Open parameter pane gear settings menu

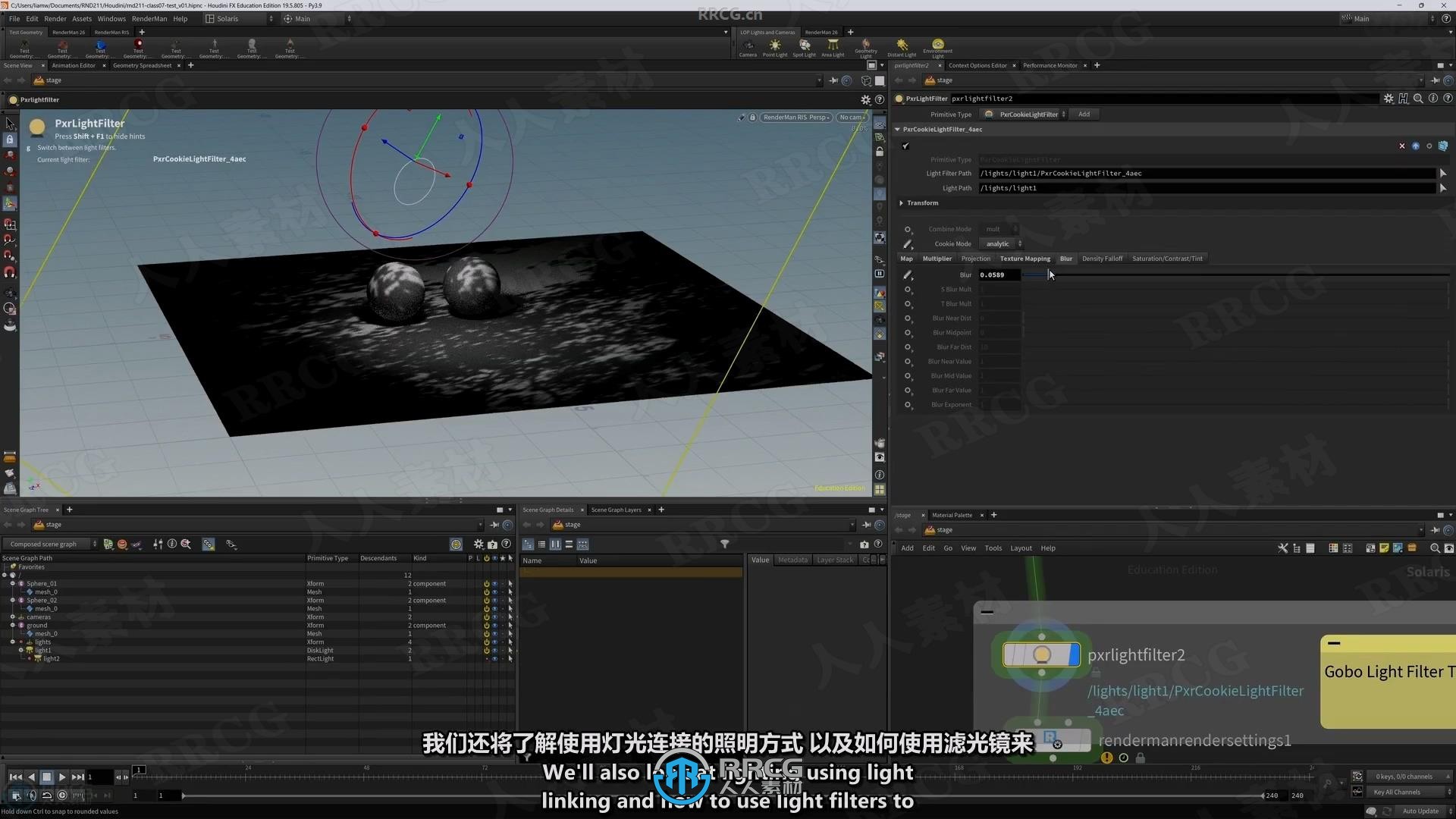[x=1389, y=99]
